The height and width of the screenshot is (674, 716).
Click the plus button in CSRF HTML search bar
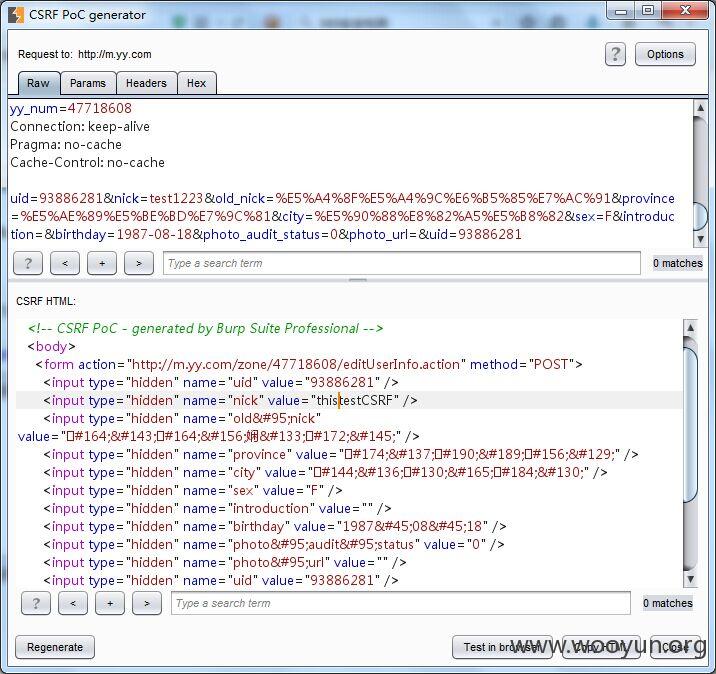point(110,603)
